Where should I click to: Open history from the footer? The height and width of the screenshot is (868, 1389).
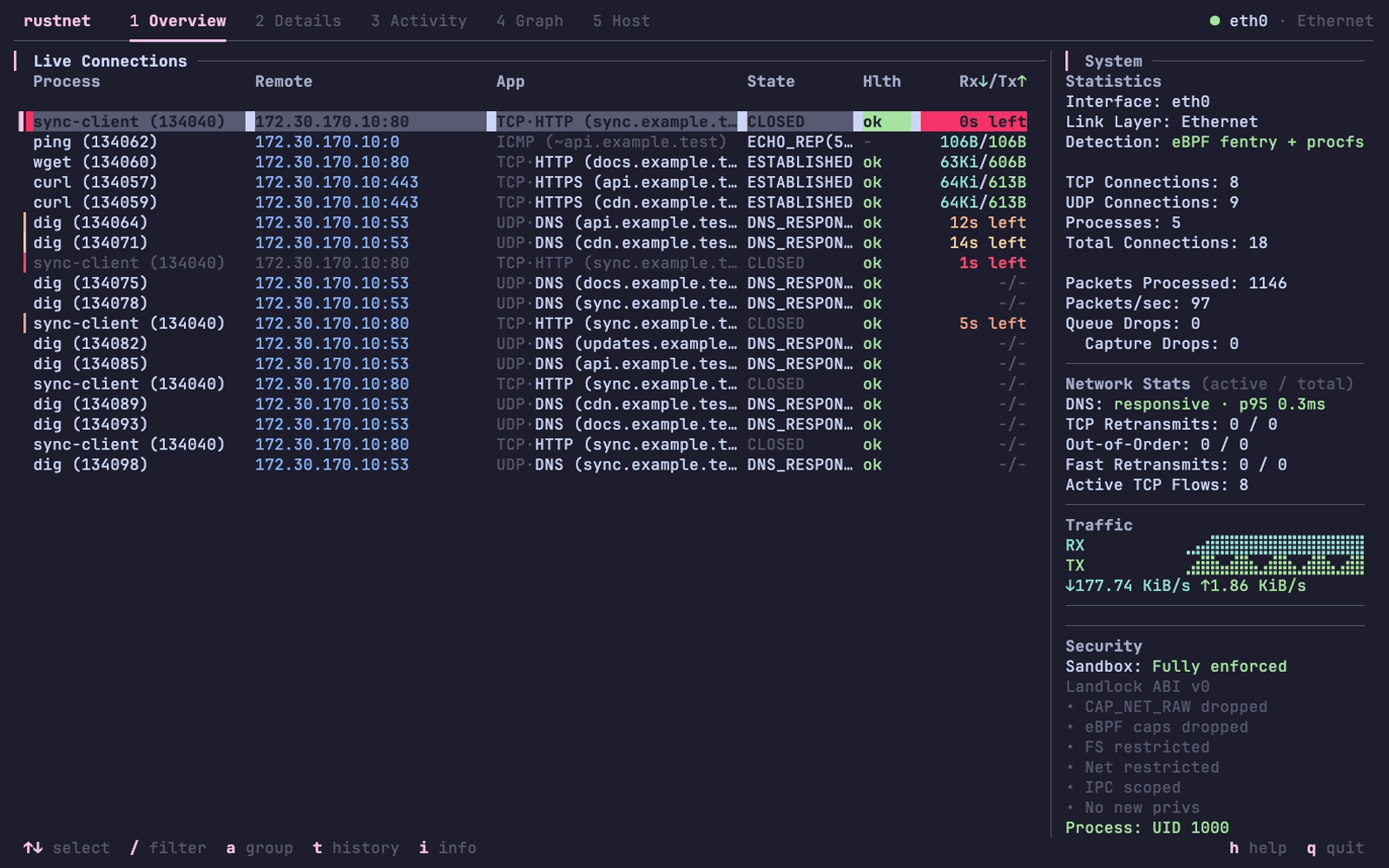point(356,848)
